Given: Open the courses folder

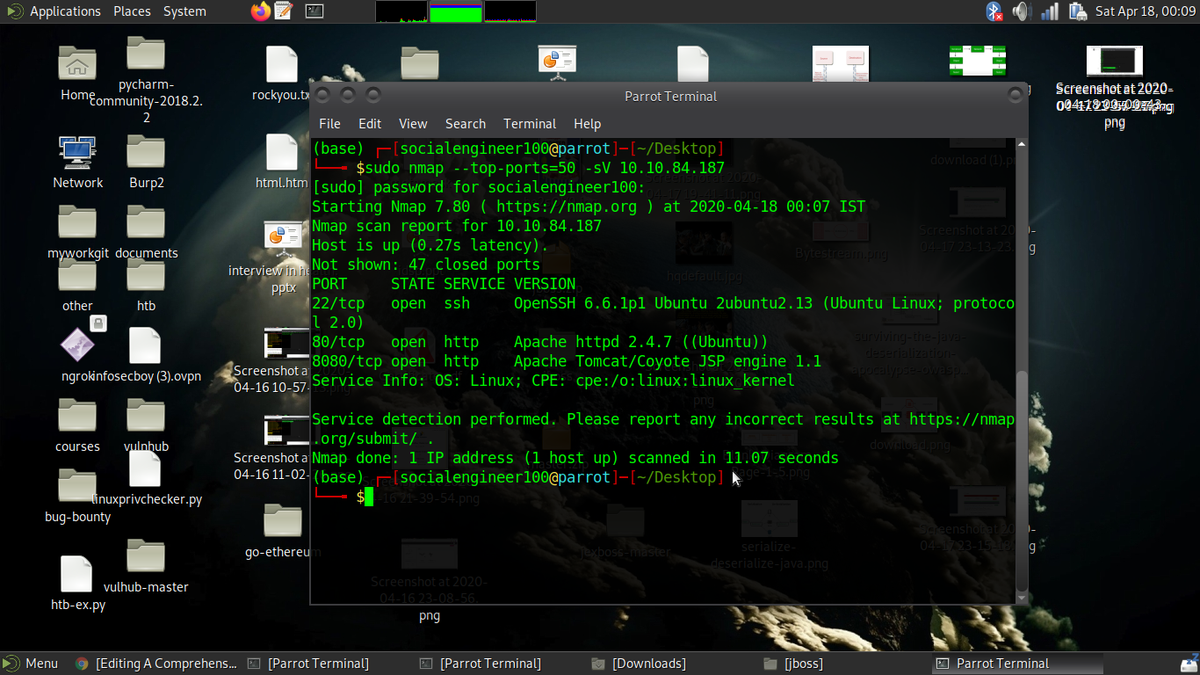Looking at the screenshot, I should pyautogui.click(x=78, y=427).
